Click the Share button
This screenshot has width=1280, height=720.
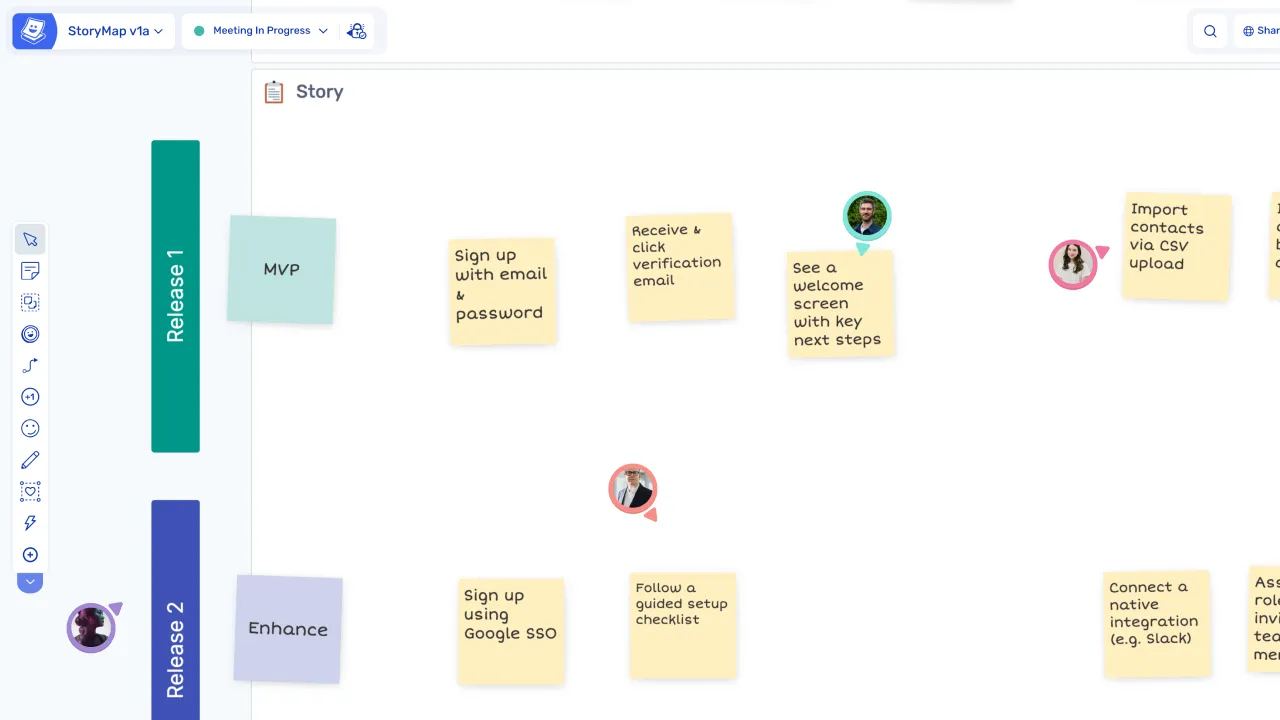(1260, 31)
